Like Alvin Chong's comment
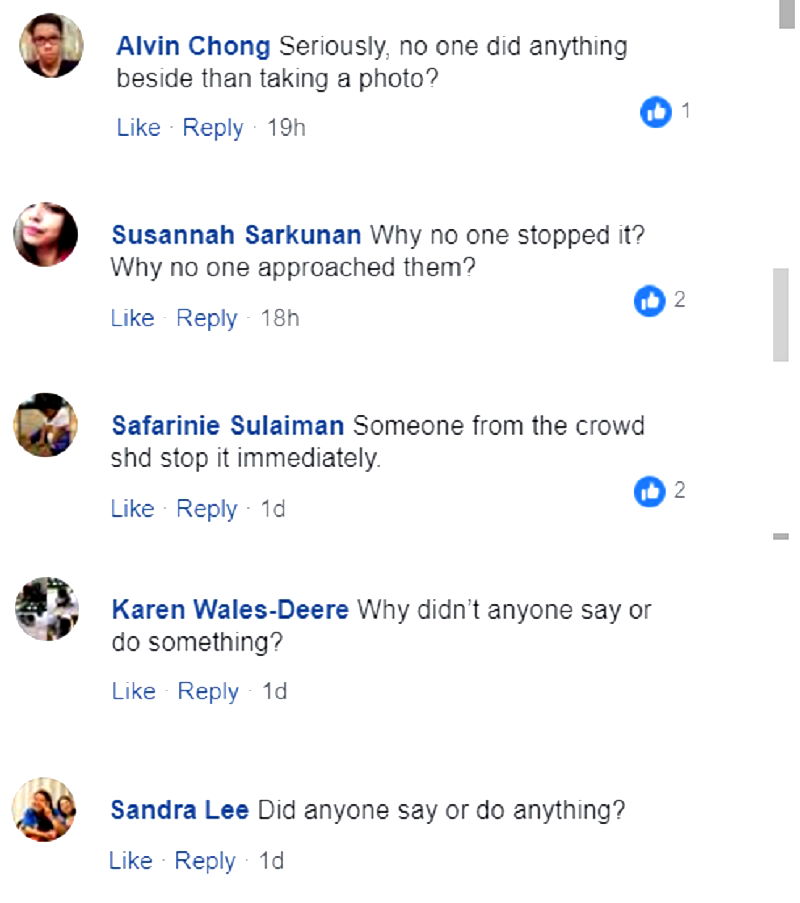 (x=138, y=128)
